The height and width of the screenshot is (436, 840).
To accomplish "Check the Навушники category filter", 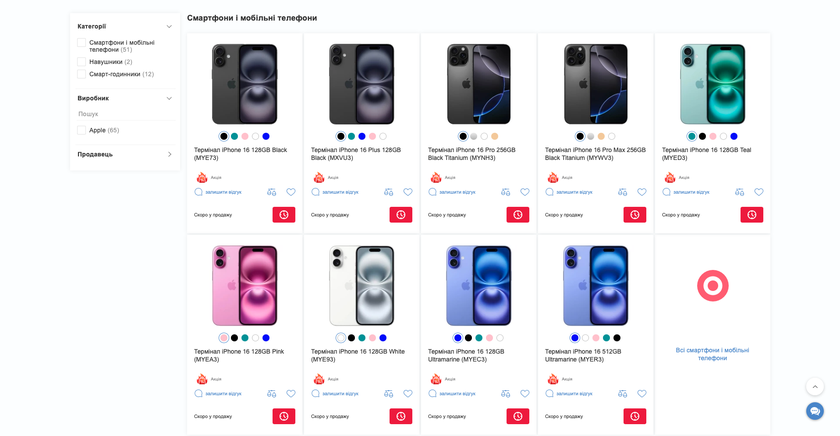I will pyautogui.click(x=82, y=62).
